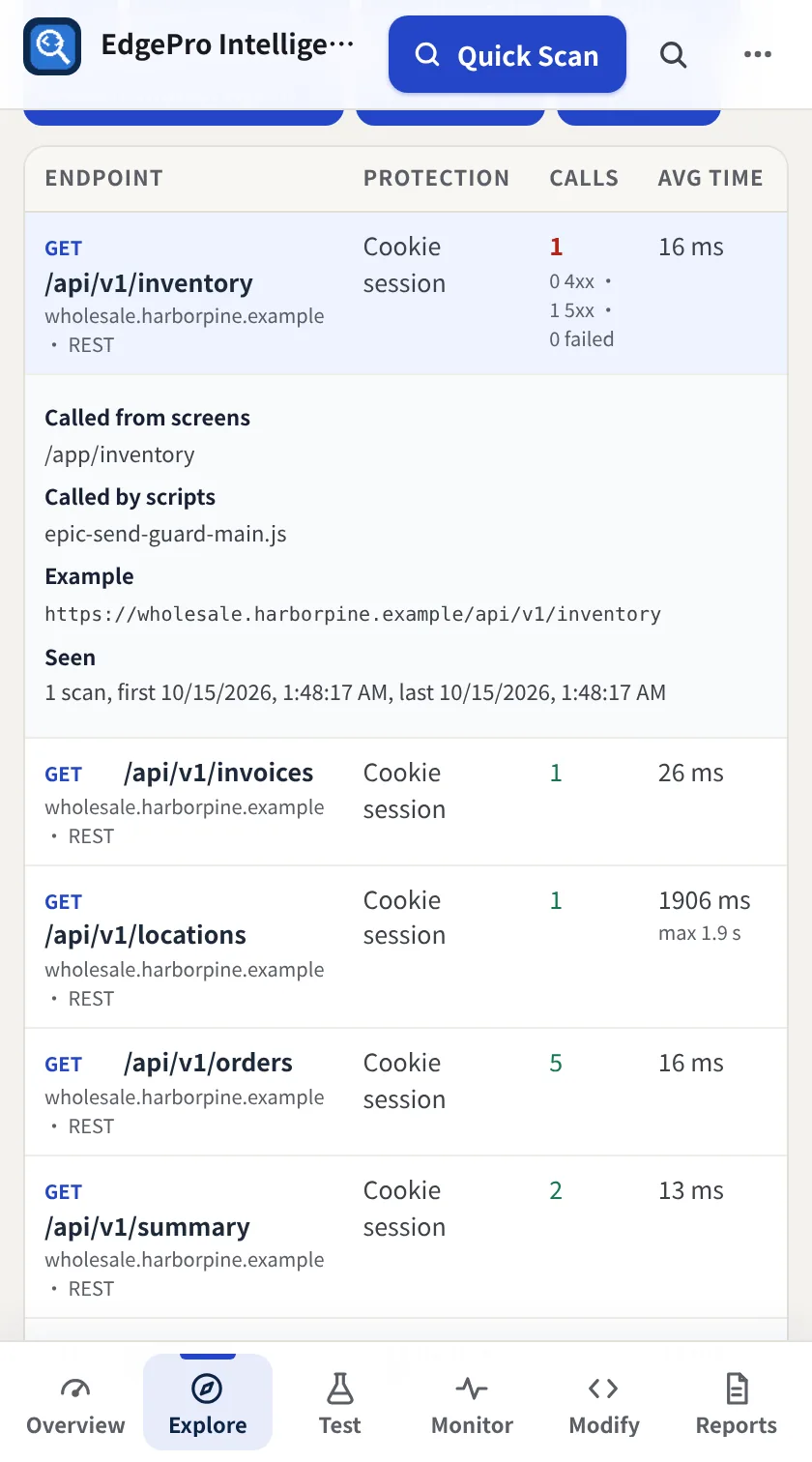Sort by the CALLS column header

584,178
